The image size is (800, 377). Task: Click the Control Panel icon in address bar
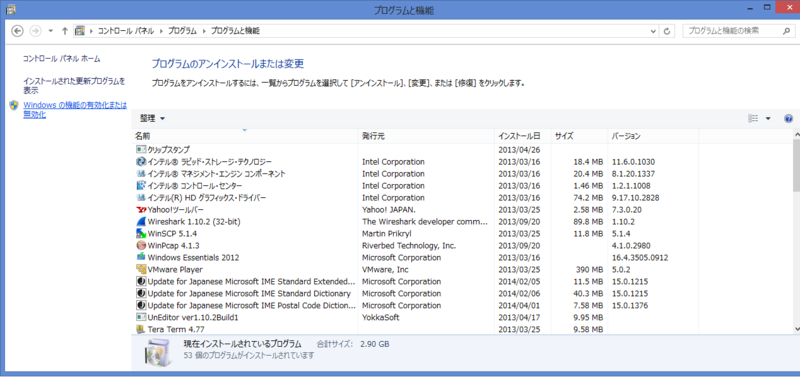coord(80,31)
